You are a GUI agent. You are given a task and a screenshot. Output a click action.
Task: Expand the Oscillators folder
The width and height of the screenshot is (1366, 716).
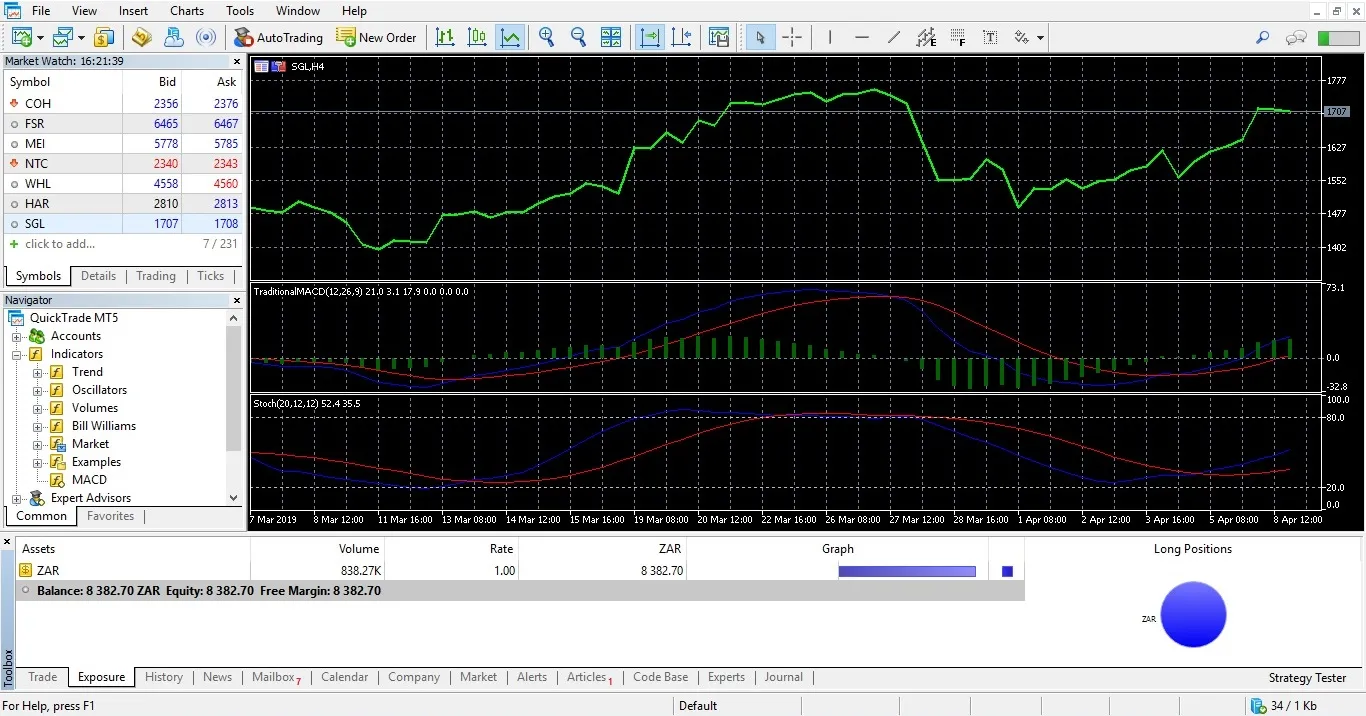click(38, 390)
